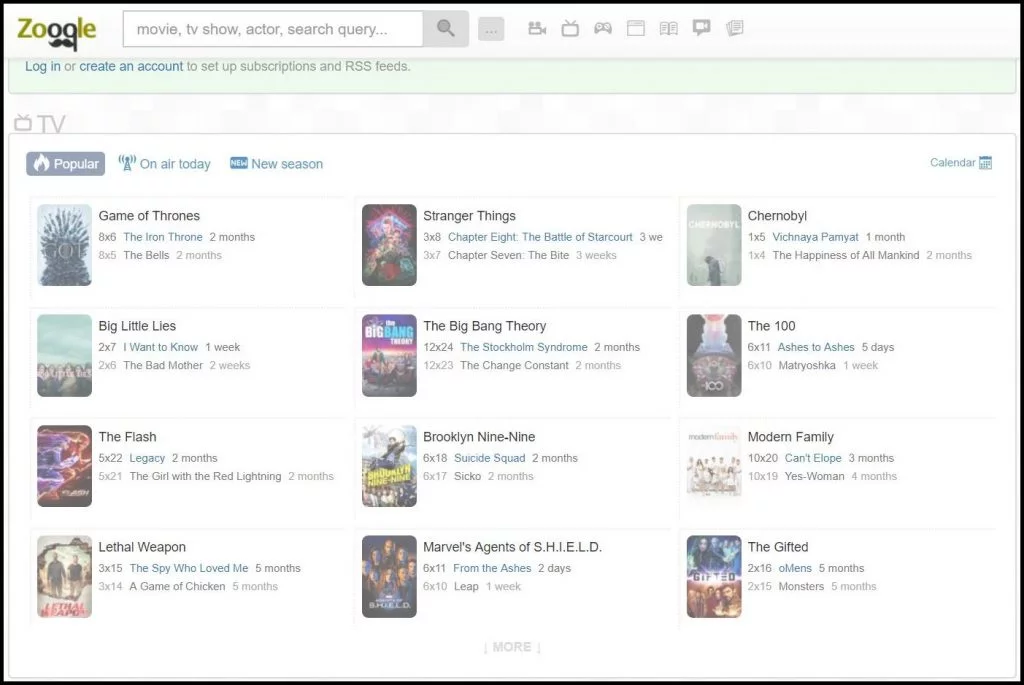Click the Log in link

tap(42, 67)
